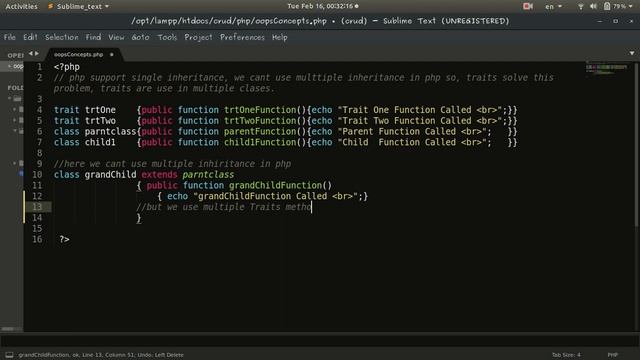This screenshot has width=640, height=360.
Task: Open the Project menu
Action: 198,37
